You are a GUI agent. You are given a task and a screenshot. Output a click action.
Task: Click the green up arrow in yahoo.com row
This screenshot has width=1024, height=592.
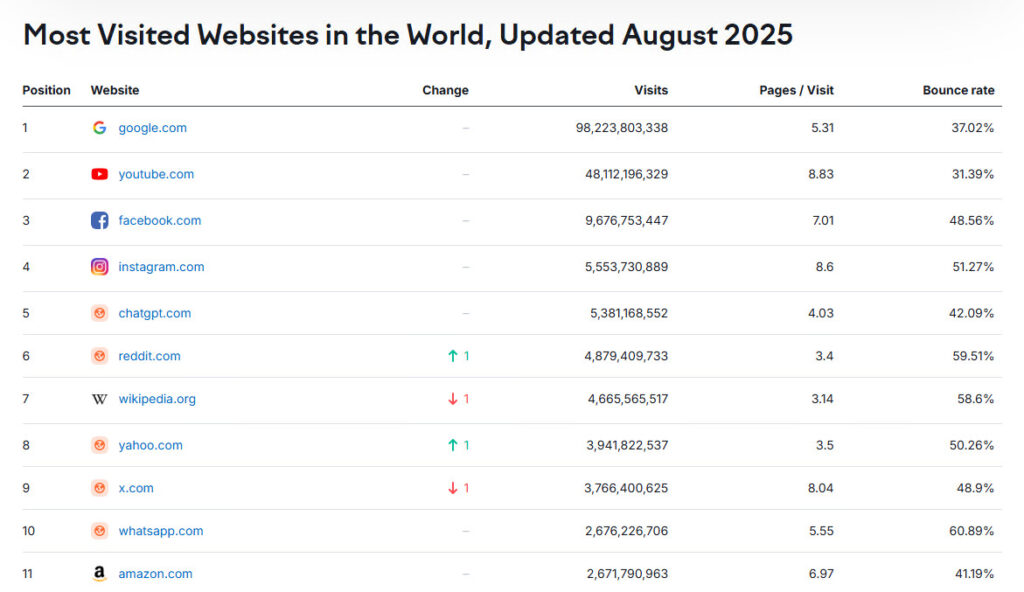tap(453, 446)
